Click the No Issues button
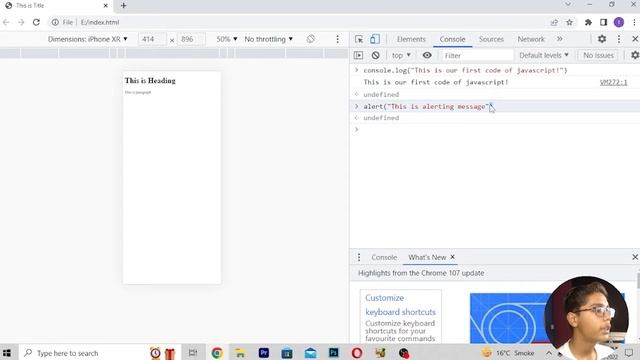Viewport: 640px width, 360px height. point(598,55)
